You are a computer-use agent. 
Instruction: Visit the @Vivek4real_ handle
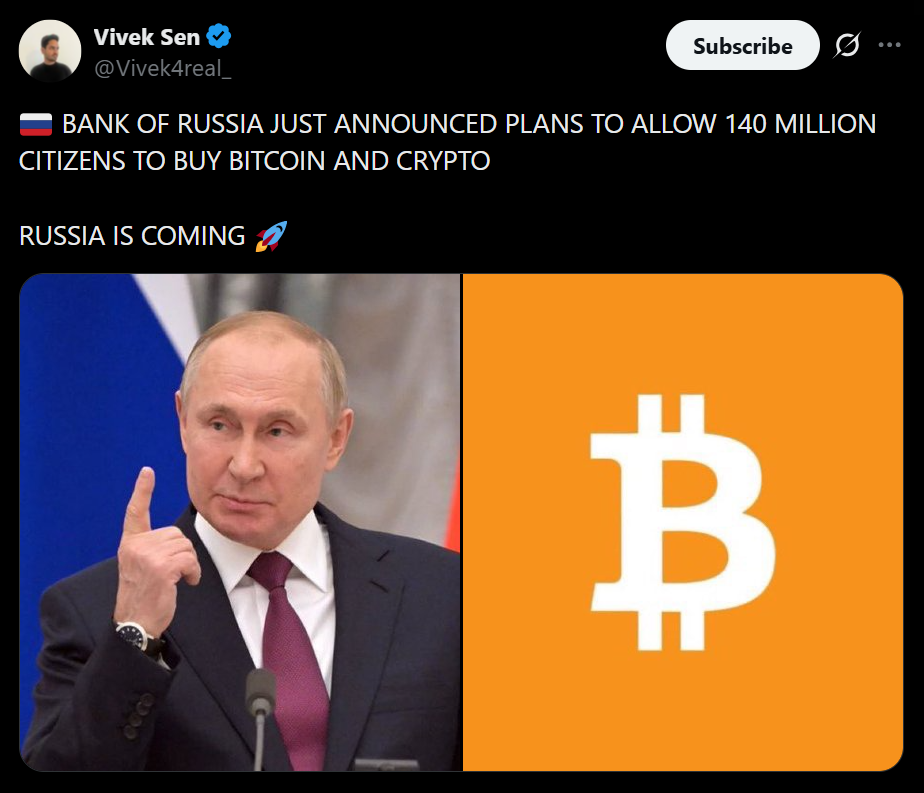(163, 69)
